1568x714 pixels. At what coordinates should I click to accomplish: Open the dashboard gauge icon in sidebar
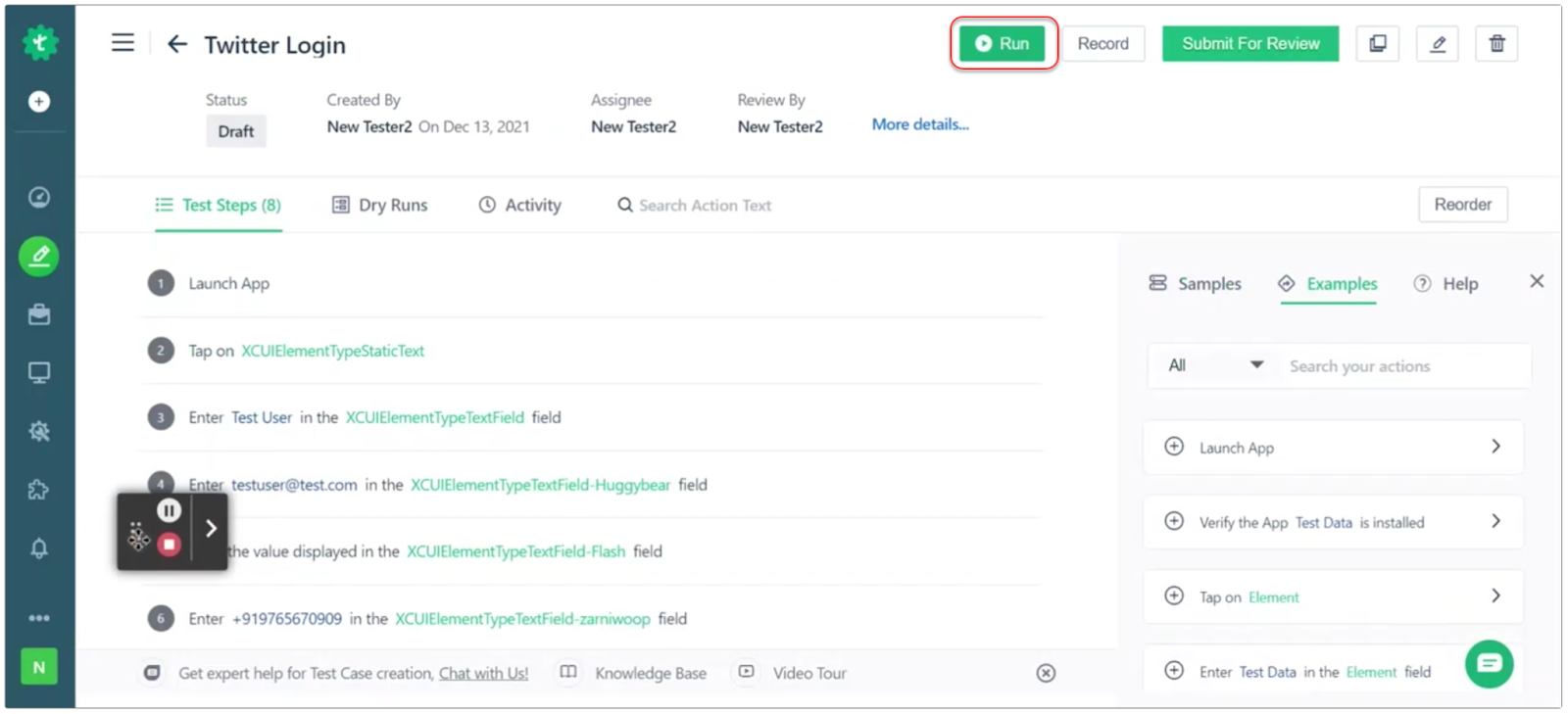[39, 197]
